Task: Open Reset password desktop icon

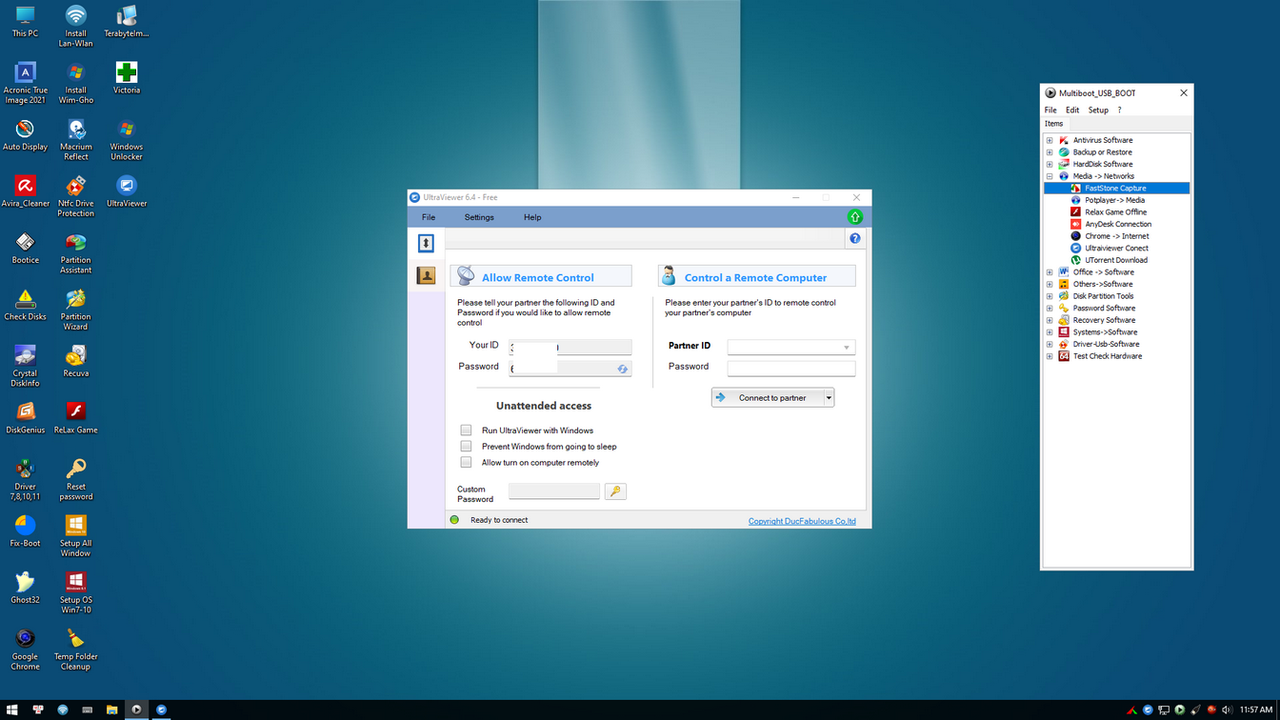Action: (x=76, y=481)
